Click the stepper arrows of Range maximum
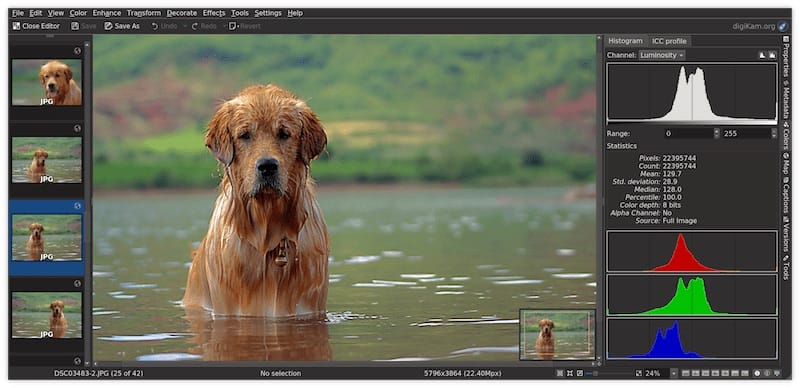The image size is (800, 388). click(x=774, y=133)
